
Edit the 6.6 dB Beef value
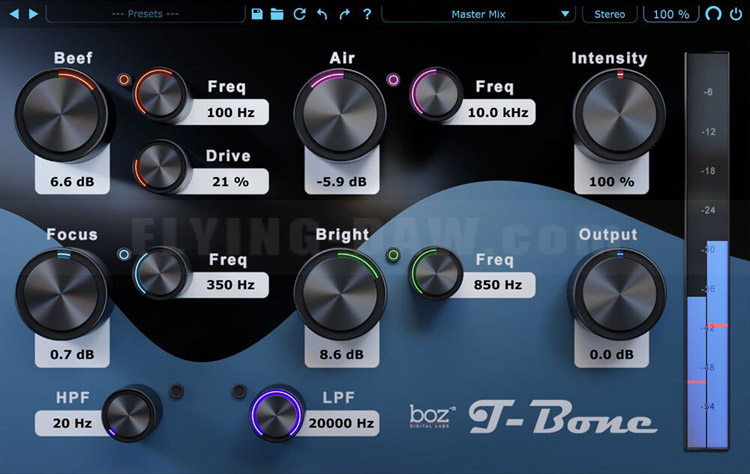pos(72,182)
